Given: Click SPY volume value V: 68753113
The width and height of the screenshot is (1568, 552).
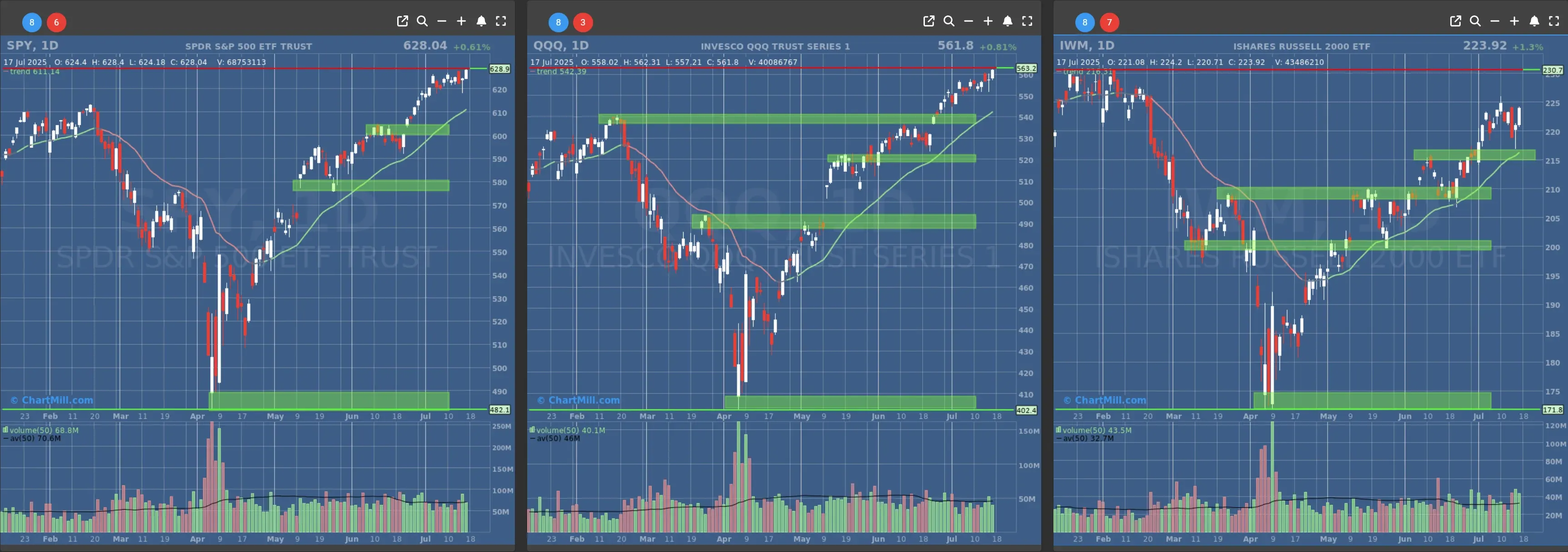Looking at the screenshot, I should 242,62.
